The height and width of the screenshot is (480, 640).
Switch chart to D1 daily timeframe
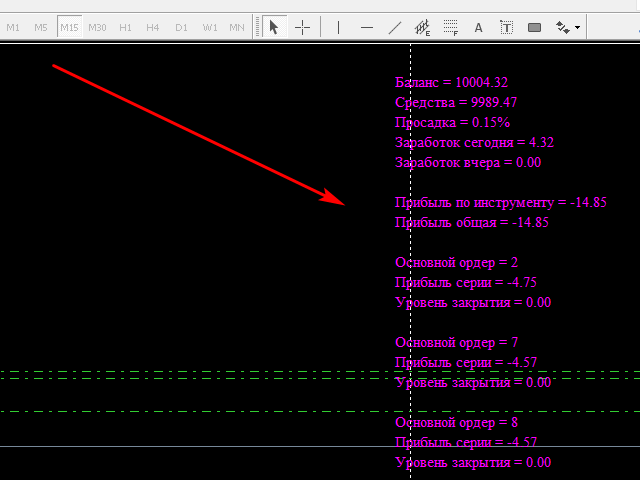pyautogui.click(x=181, y=27)
